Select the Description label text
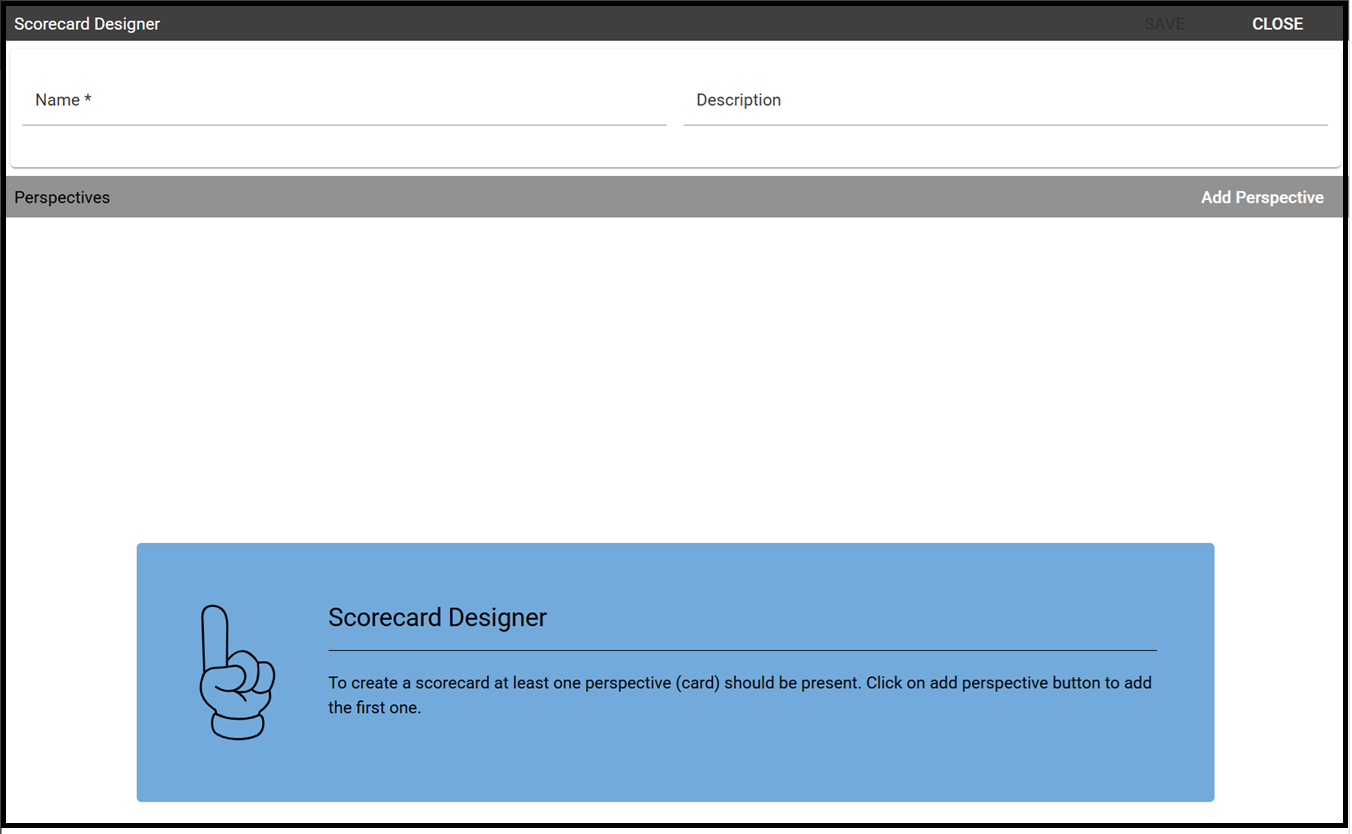 [x=738, y=100]
